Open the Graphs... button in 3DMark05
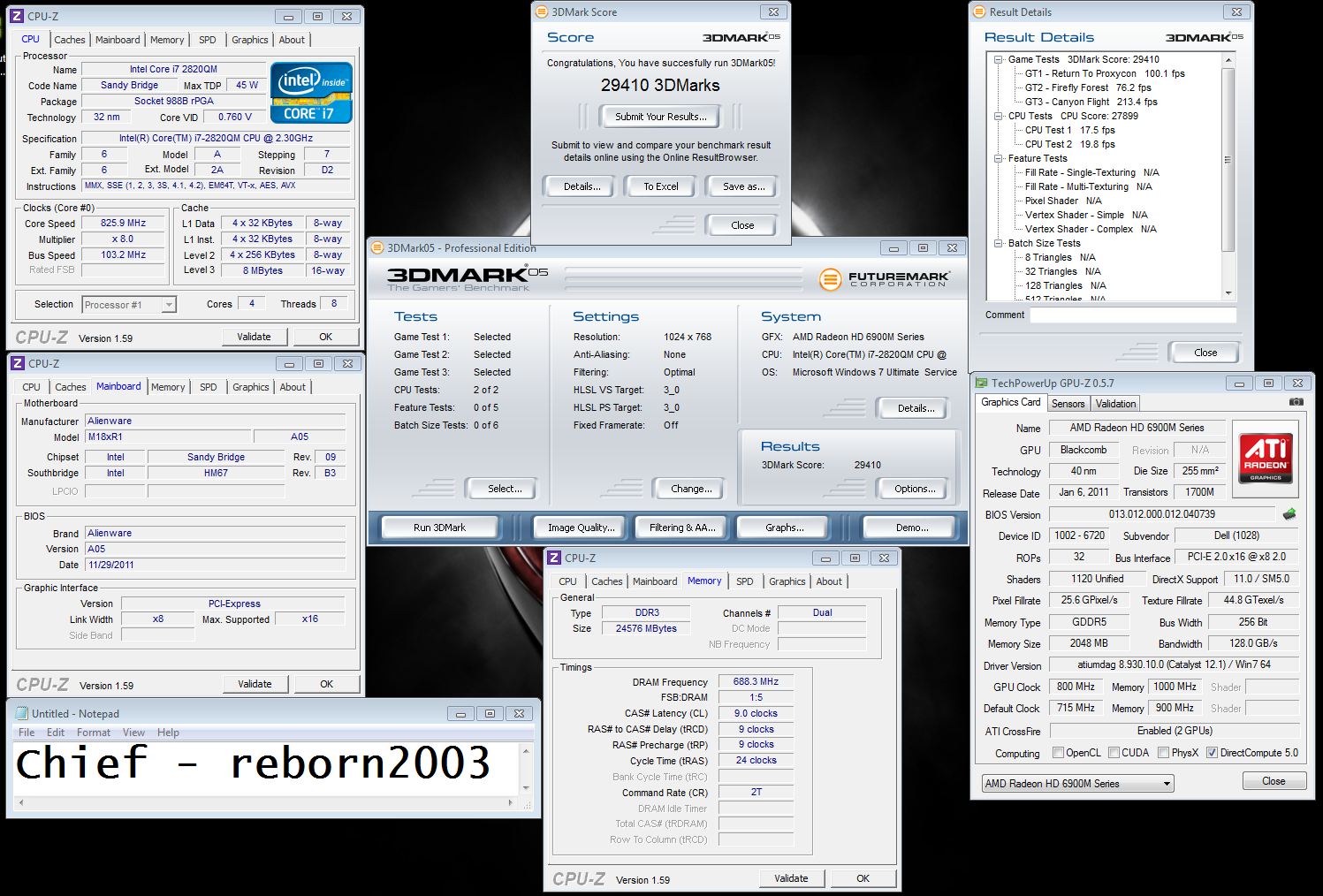1323x896 pixels. tap(784, 528)
